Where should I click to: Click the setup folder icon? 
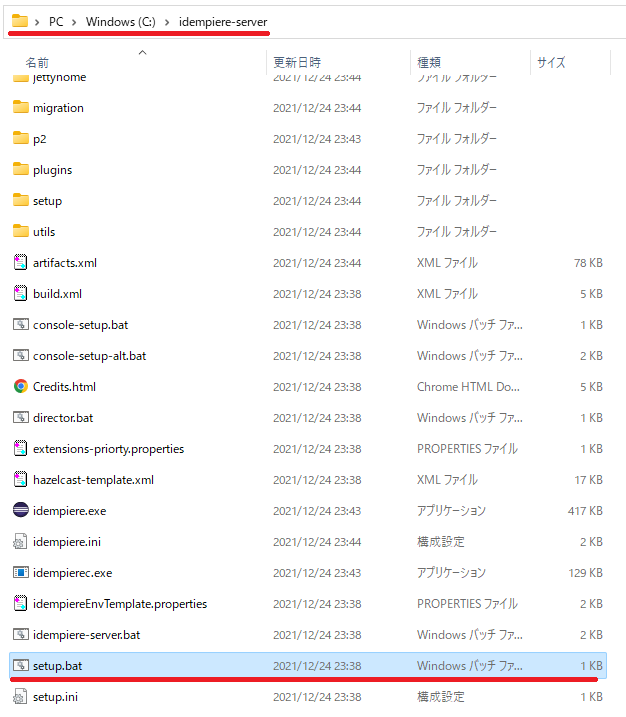click(x=21, y=200)
